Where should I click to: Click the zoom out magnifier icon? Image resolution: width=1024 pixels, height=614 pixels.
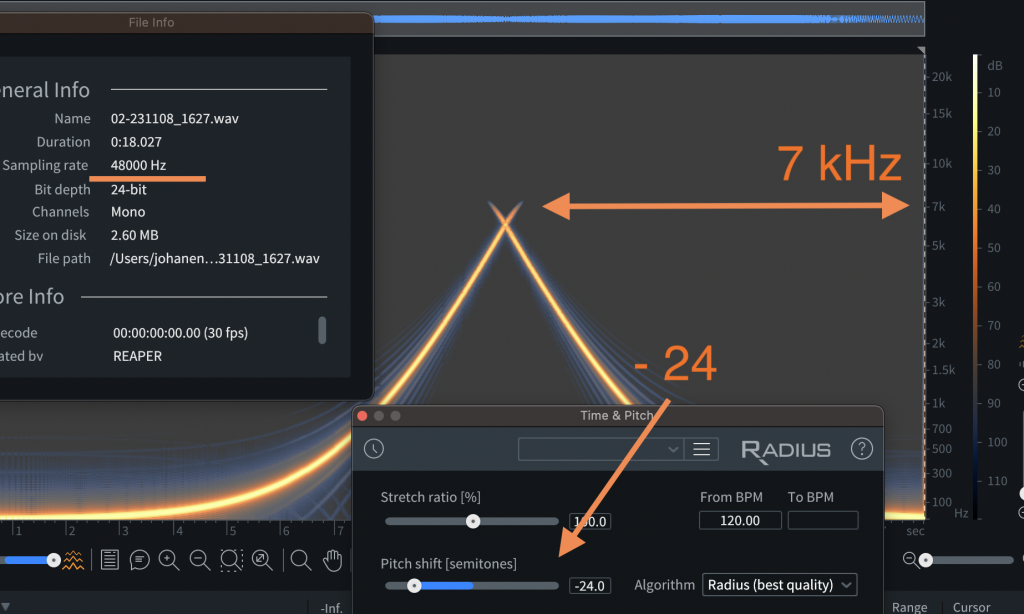pyautogui.click(x=200, y=560)
